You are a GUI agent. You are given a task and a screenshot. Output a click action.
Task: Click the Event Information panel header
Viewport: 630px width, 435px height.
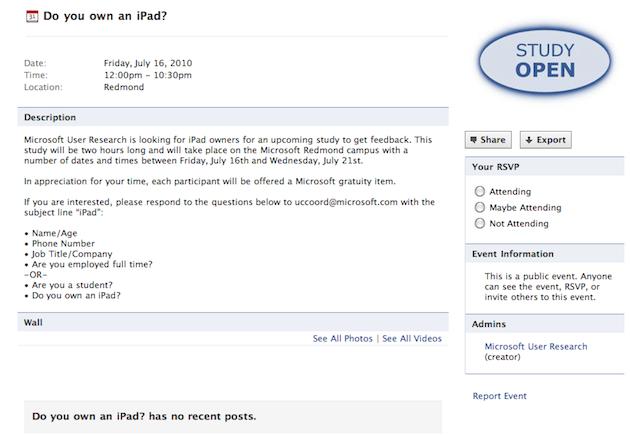(513, 254)
